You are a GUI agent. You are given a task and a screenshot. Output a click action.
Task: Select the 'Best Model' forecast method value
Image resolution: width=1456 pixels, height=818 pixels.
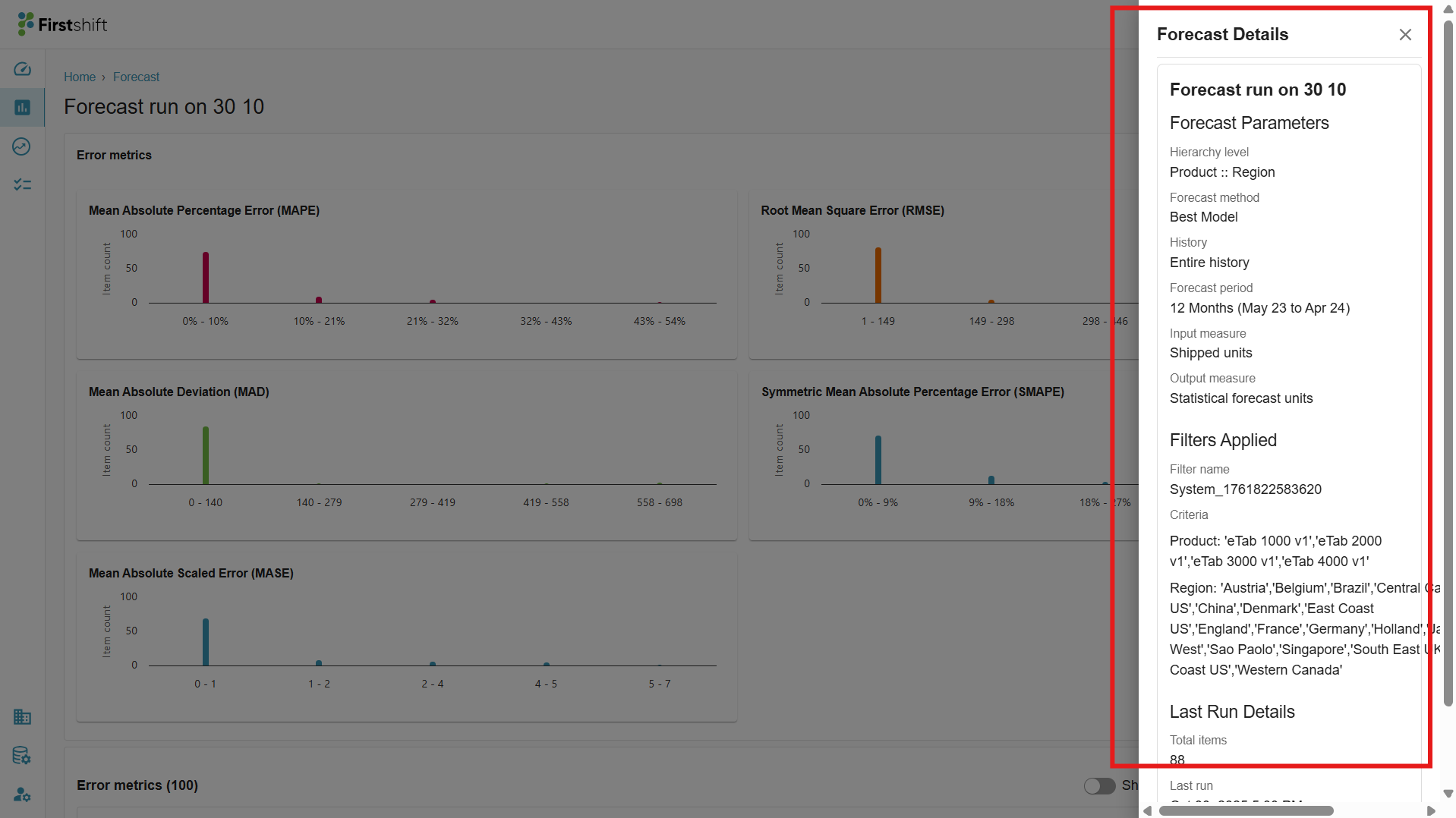pyautogui.click(x=1203, y=217)
